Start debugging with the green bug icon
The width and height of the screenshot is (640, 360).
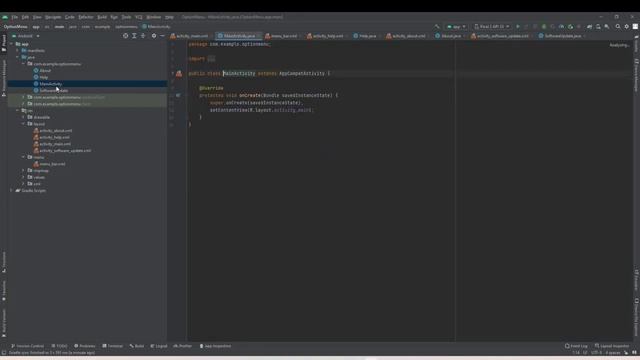click(x=544, y=27)
